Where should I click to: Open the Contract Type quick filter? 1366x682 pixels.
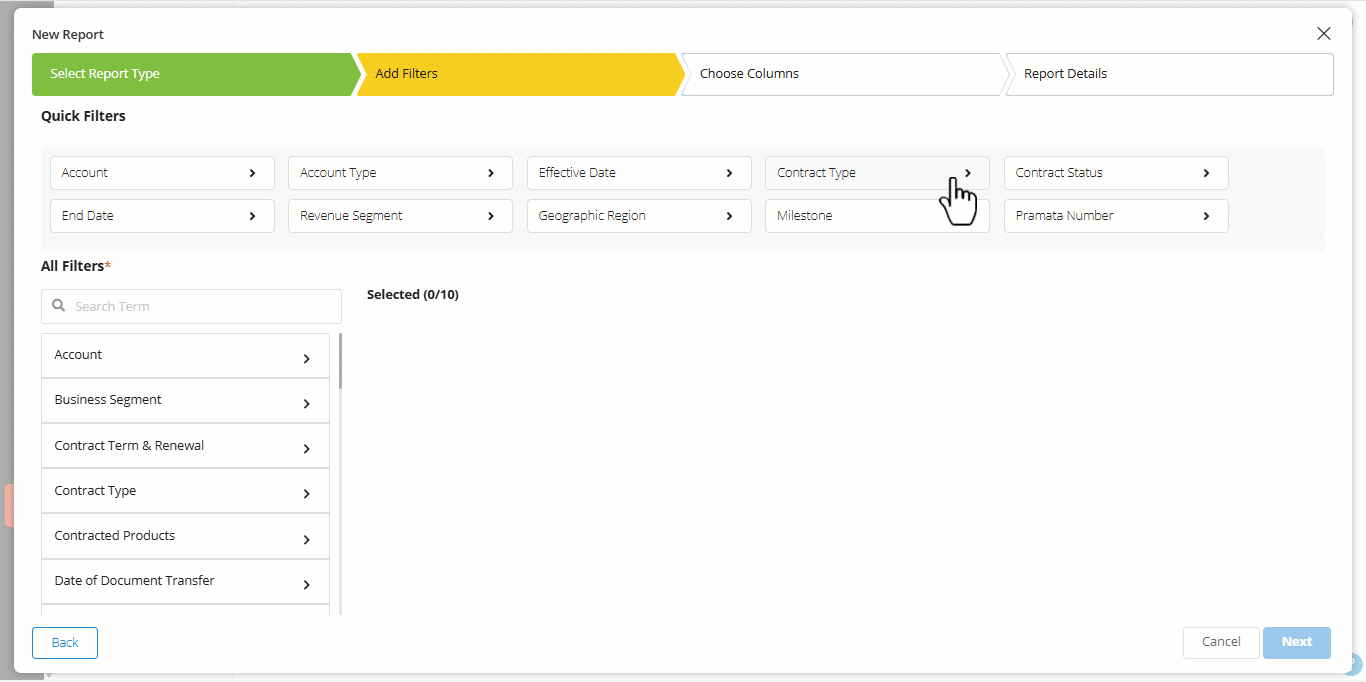(x=877, y=173)
